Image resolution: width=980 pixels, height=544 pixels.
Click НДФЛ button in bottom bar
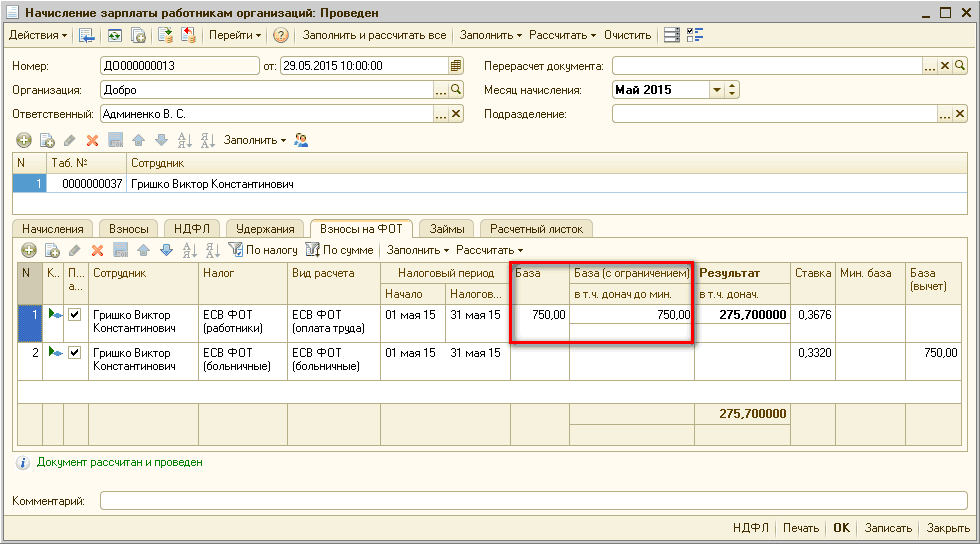pyautogui.click(x=751, y=528)
